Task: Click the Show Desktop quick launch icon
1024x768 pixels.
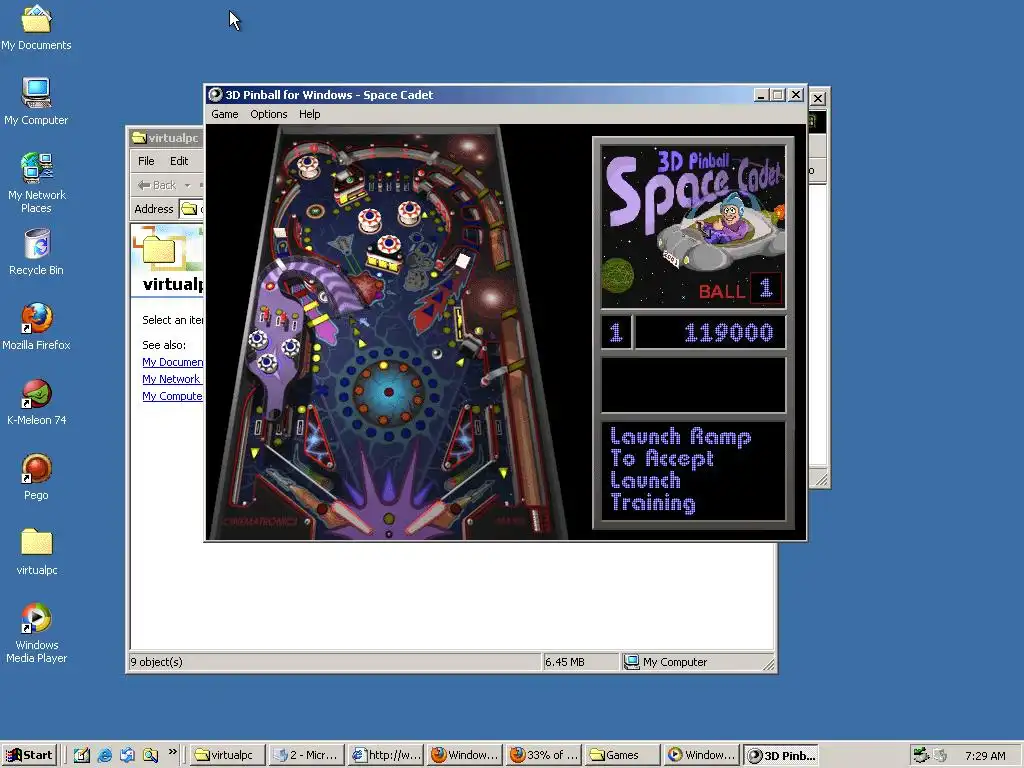Action: pos(82,755)
